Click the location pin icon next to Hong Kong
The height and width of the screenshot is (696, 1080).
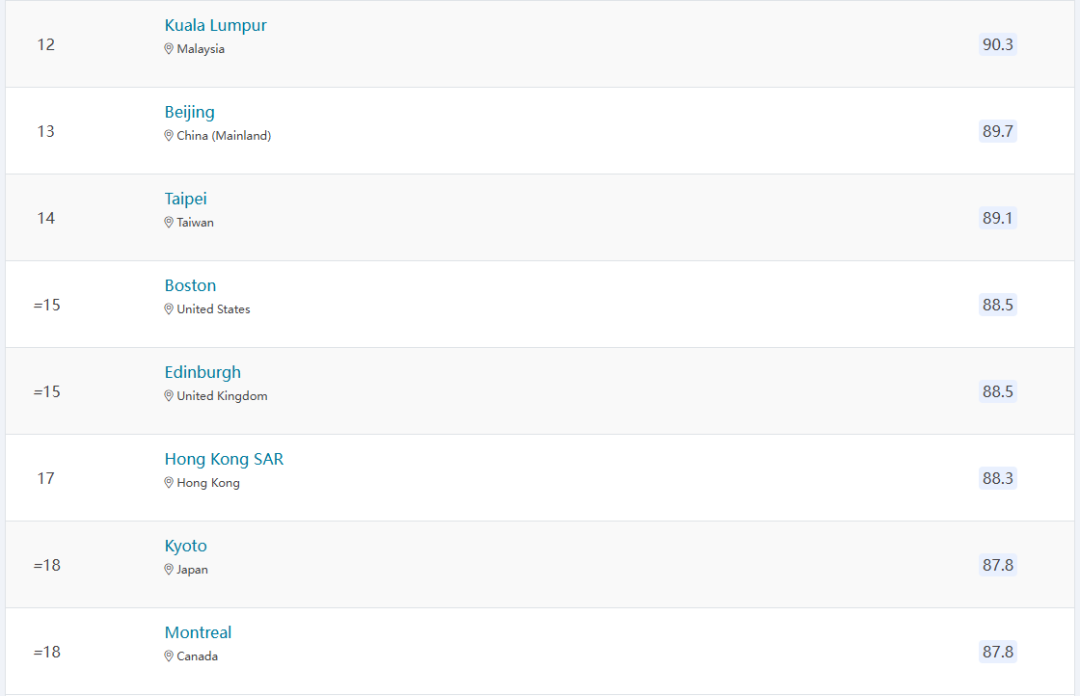pos(169,483)
